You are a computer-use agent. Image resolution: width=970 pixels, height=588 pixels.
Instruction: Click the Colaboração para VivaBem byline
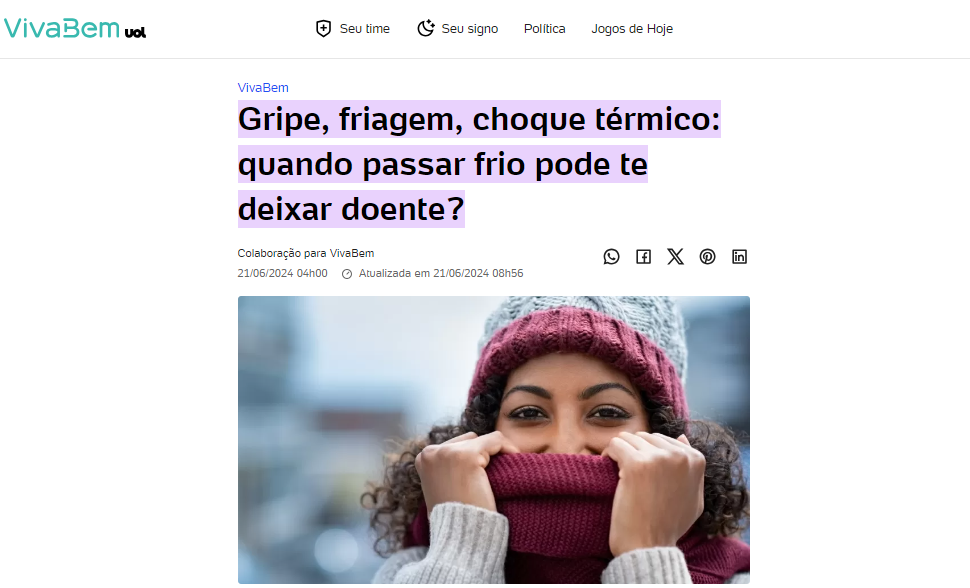[x=306, y=253]
